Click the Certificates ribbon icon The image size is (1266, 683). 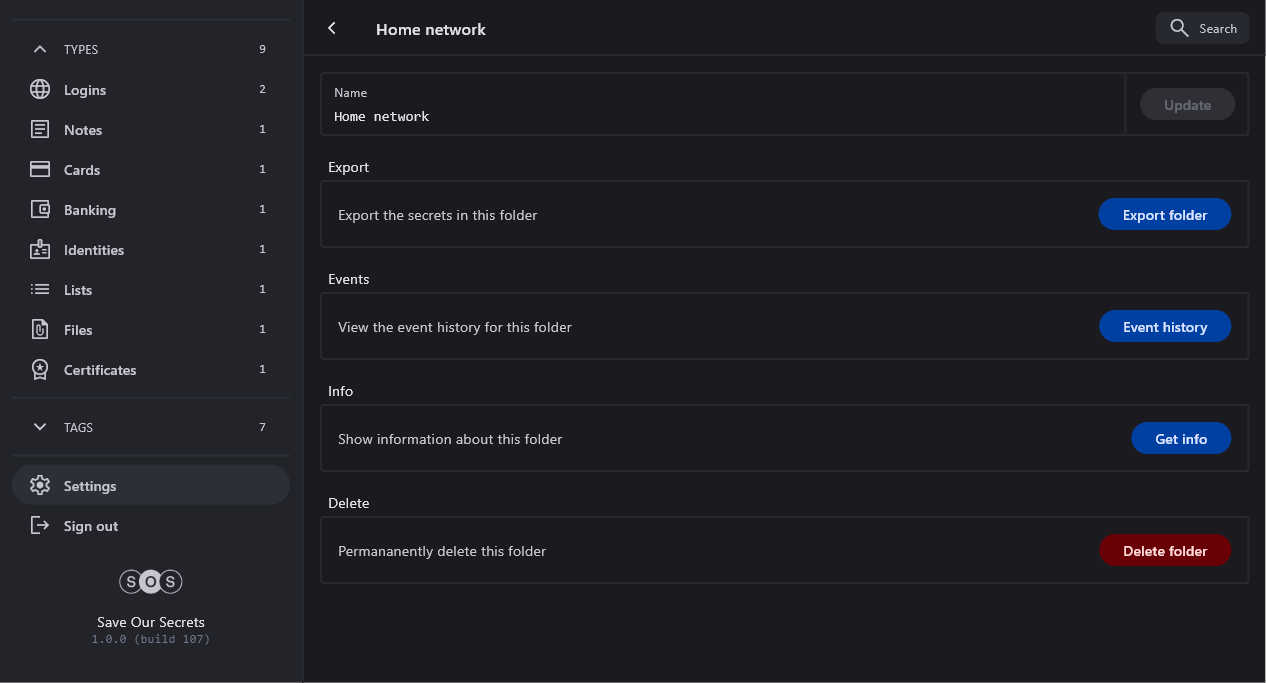40,370
